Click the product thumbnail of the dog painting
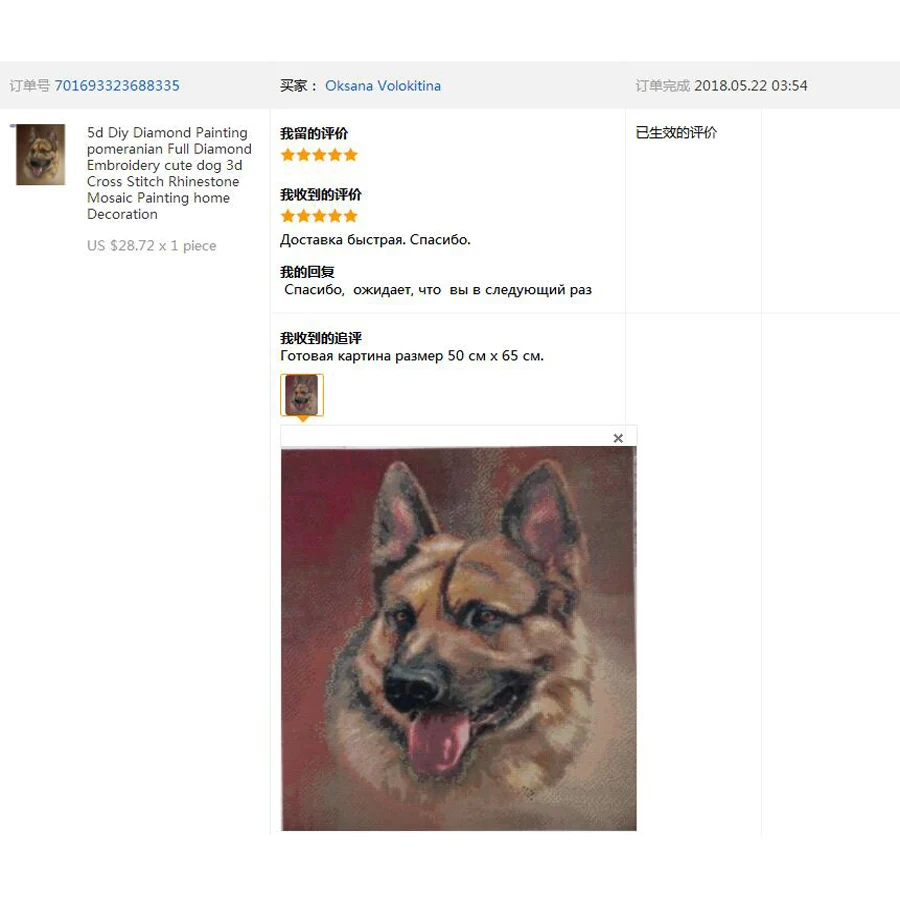Image resolution: width=900 pixels, height=900 pixels. [x=40, y=154]
